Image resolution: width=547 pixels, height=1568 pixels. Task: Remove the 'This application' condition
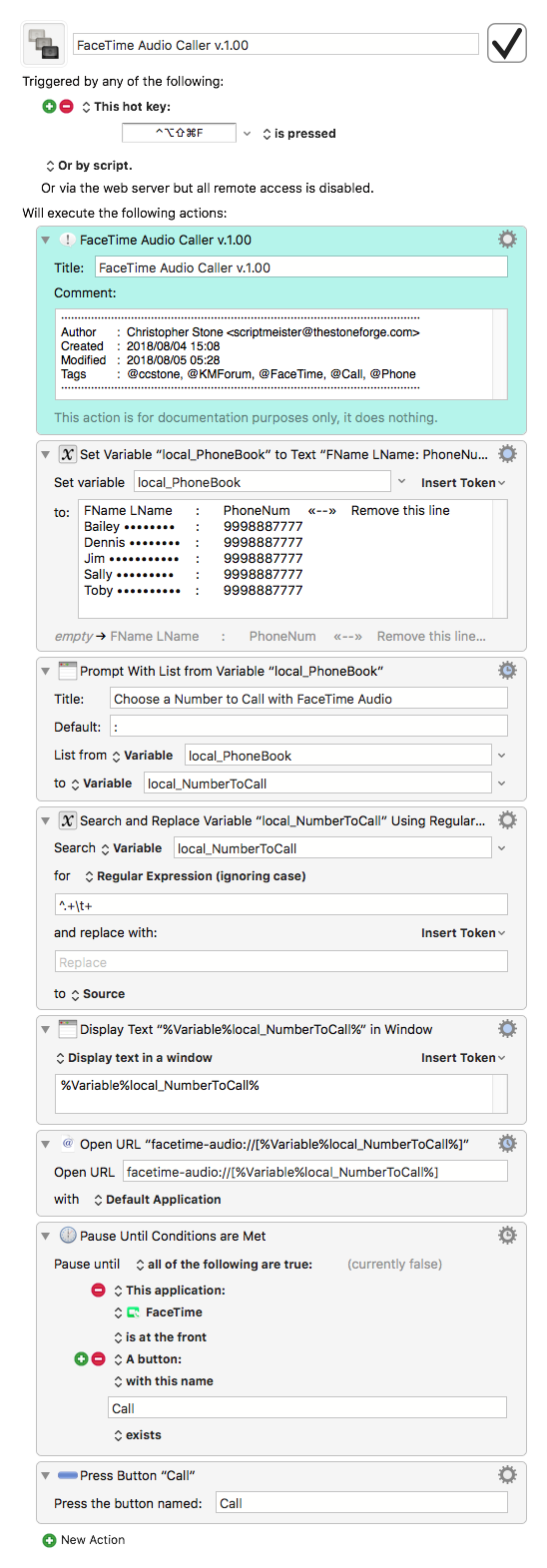point(98,1290)
